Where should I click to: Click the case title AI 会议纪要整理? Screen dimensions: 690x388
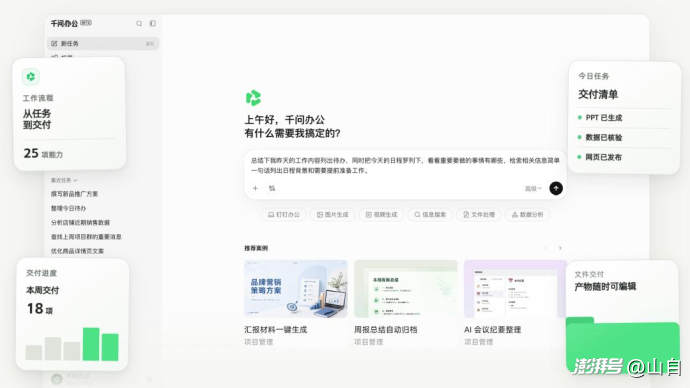click(492, 329)
